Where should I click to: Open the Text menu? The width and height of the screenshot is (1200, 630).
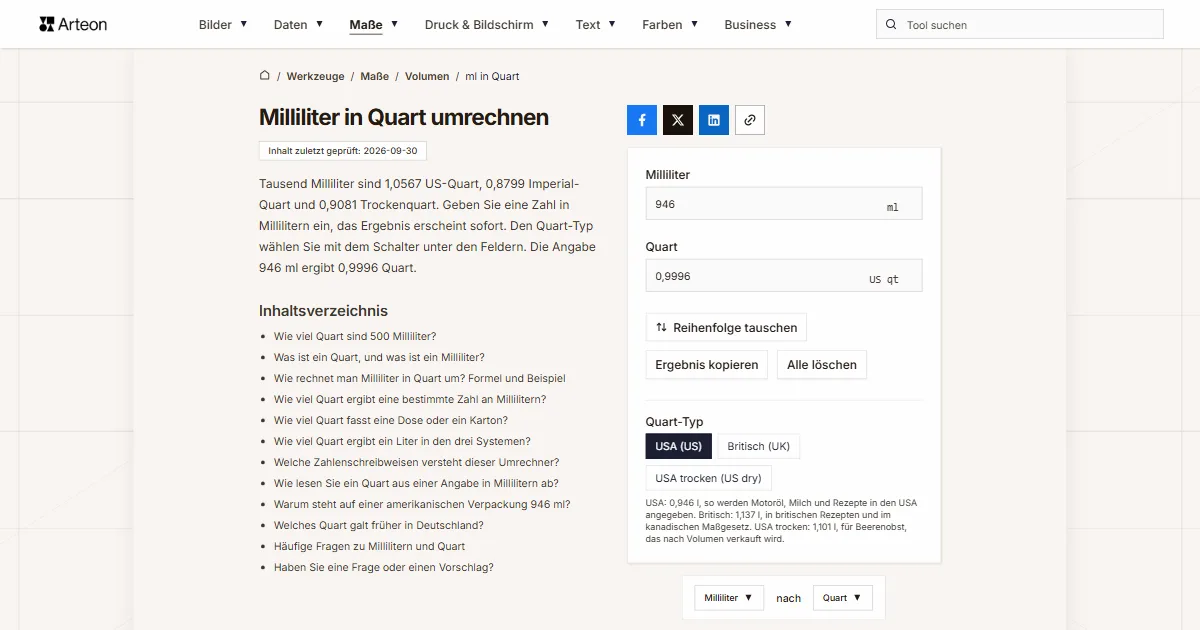click(x=596, y=25)
